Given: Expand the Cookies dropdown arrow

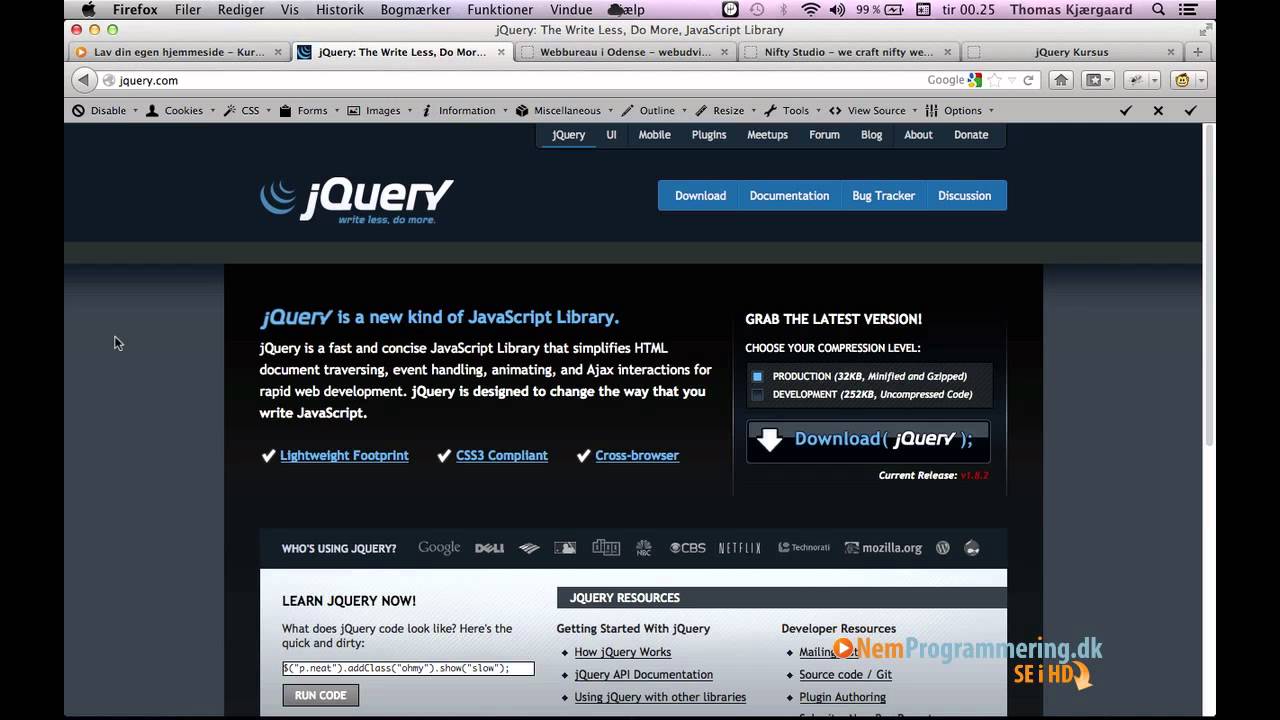Looking at the screenshot, I should (212, 111).
